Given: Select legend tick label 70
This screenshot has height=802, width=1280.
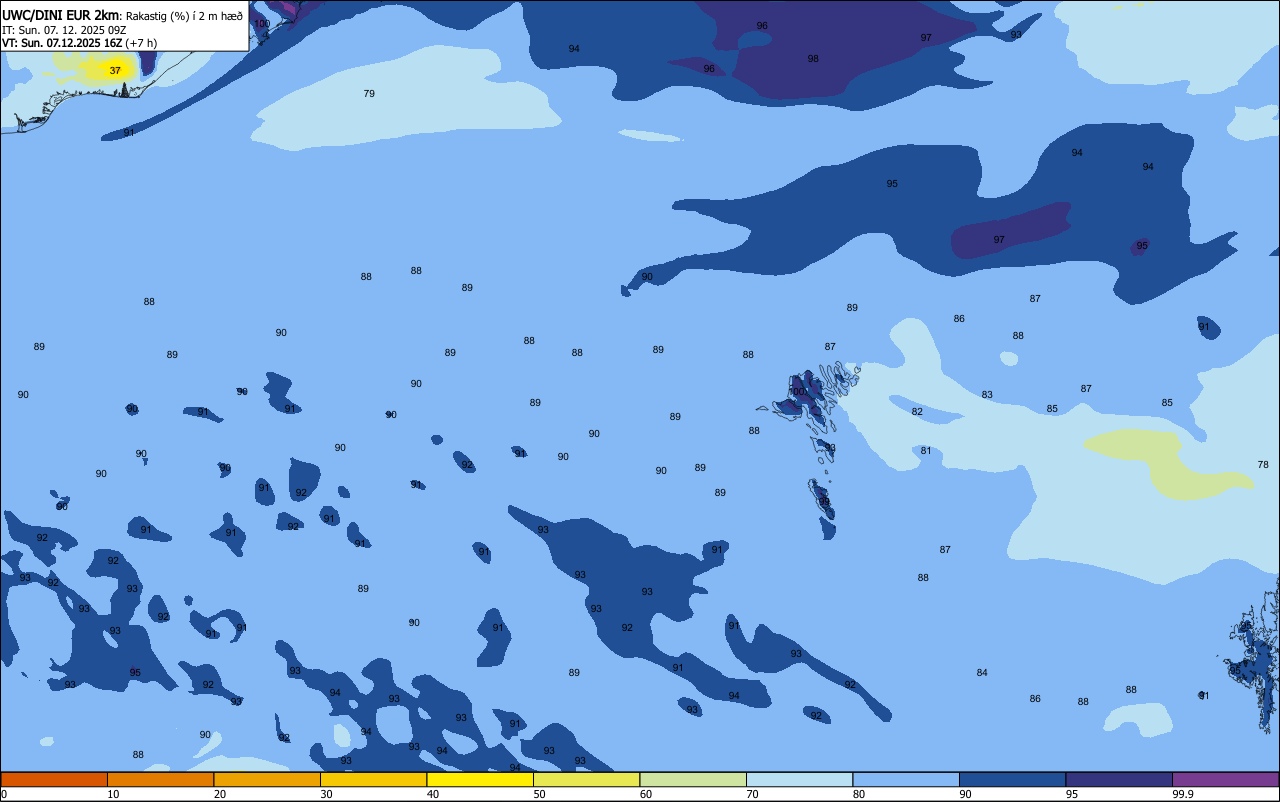Looking at the screenshot, I should click(x=753, y=794).
